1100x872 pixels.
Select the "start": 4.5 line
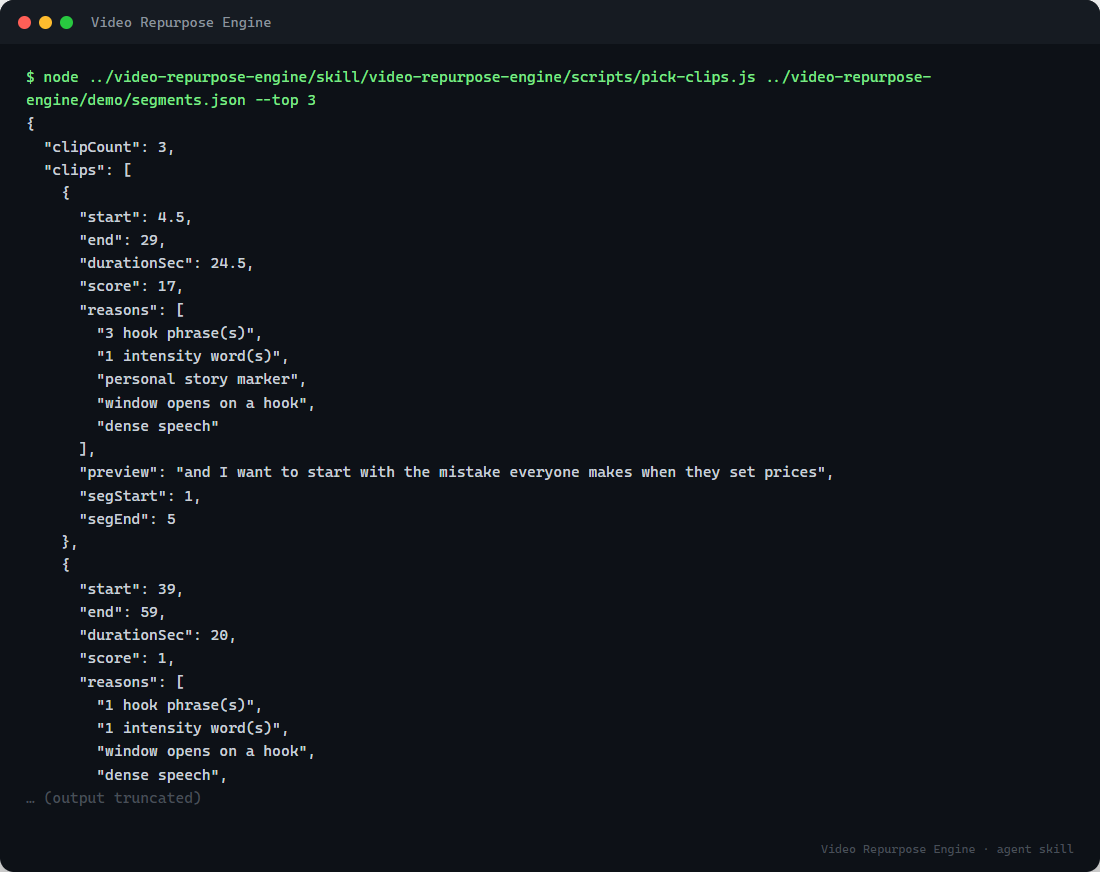[135, 217]
